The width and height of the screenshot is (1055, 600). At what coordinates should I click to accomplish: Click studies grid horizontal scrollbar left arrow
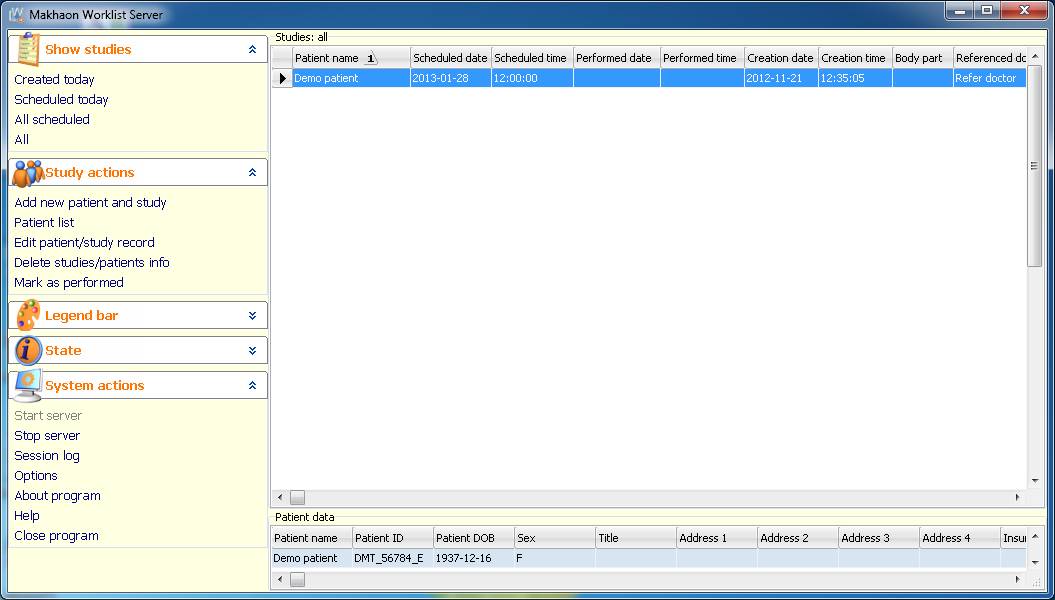[281, 498]
